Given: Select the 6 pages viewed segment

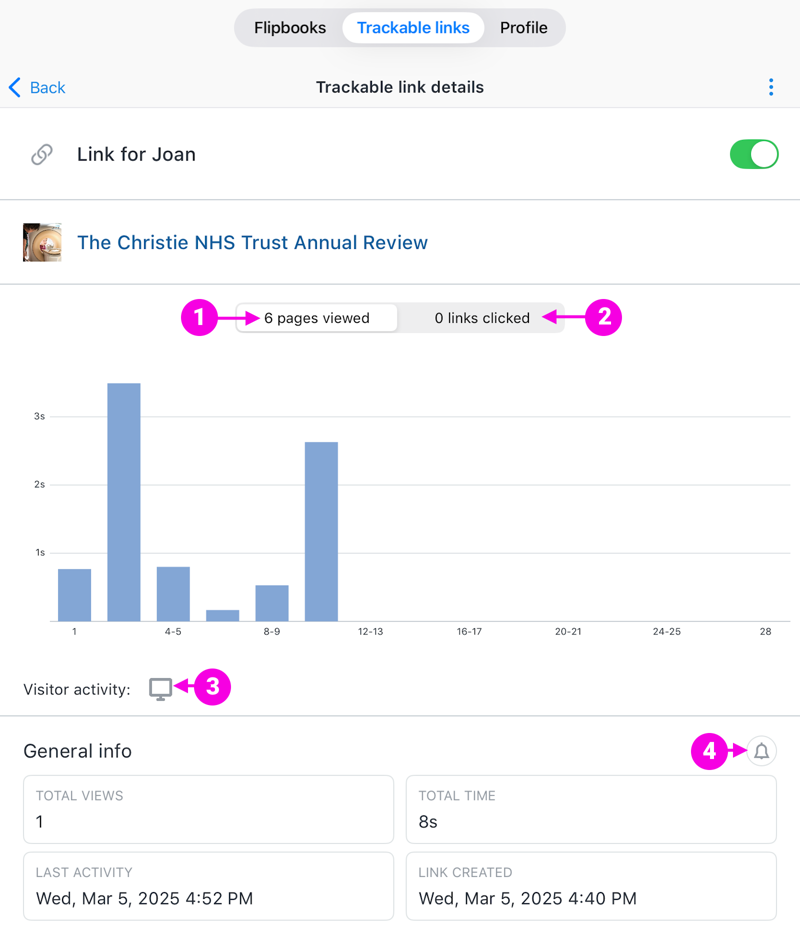Looking at the screenshot, I should [x=317, y=318].
